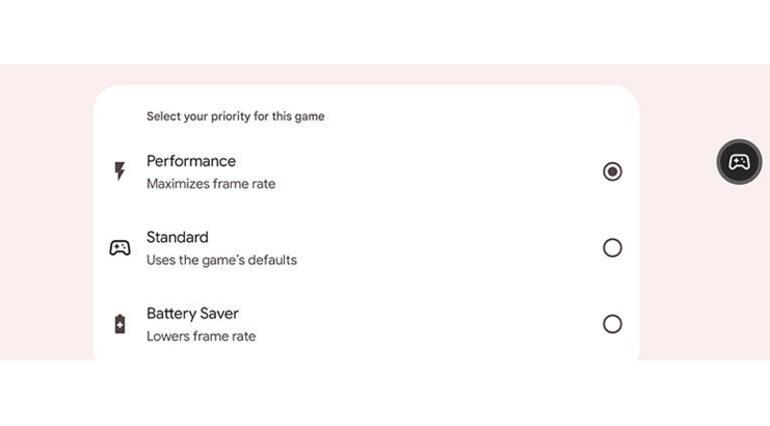Select the Standard radio button
The image size is (770, 426).
(x=612, y=248)
